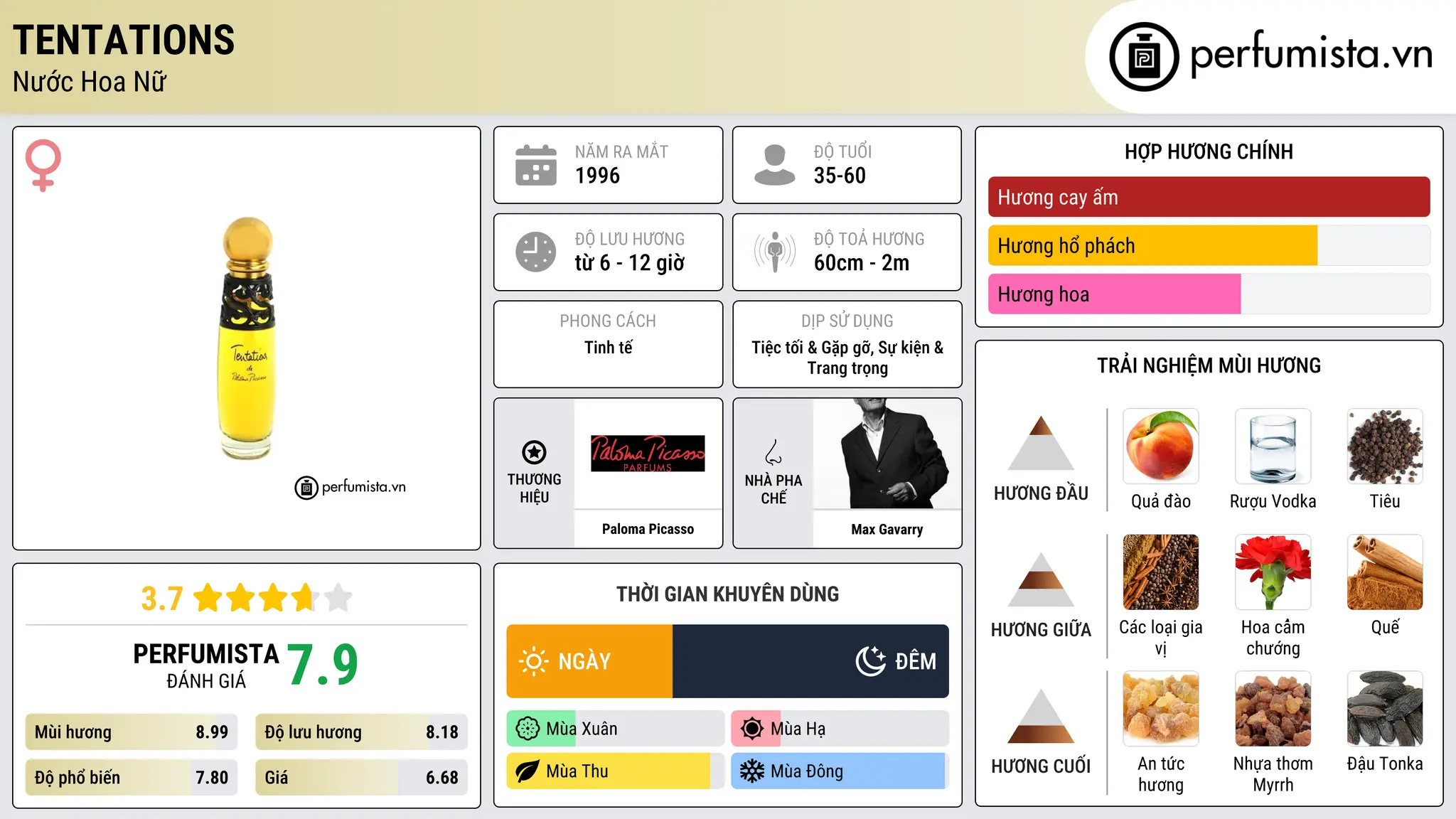Click the top-note pyramid icon above Hương đầu

pos(1042,443)
